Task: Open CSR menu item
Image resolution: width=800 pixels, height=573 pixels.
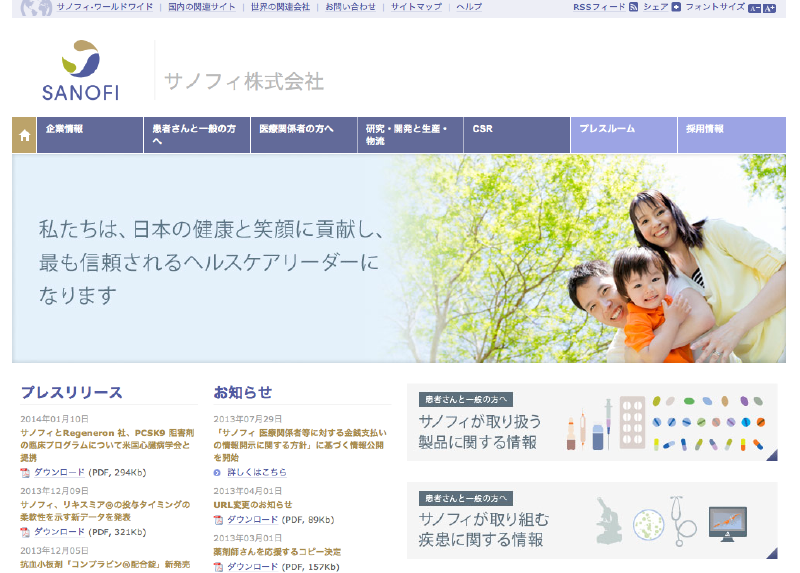Action: coord(517,135)
